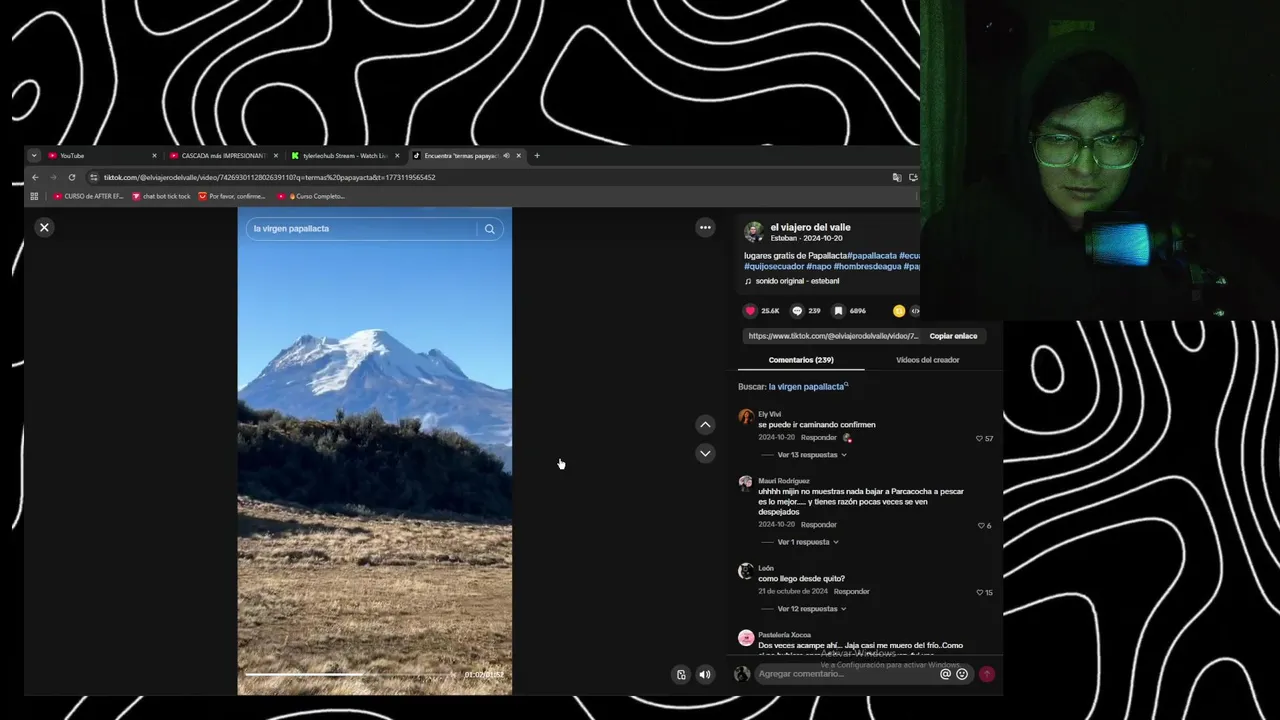Image resolution: width=1280 pixels, height=720 pixels.
Task: Close the TikTok video viewer
Action: 44,228
